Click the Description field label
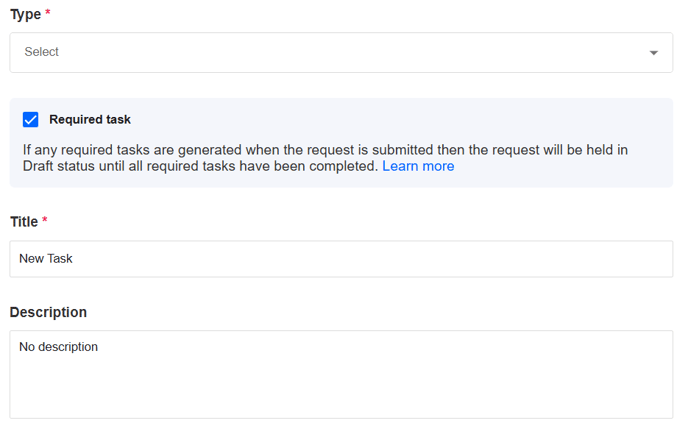688x426 pixels. click(48, 312)
